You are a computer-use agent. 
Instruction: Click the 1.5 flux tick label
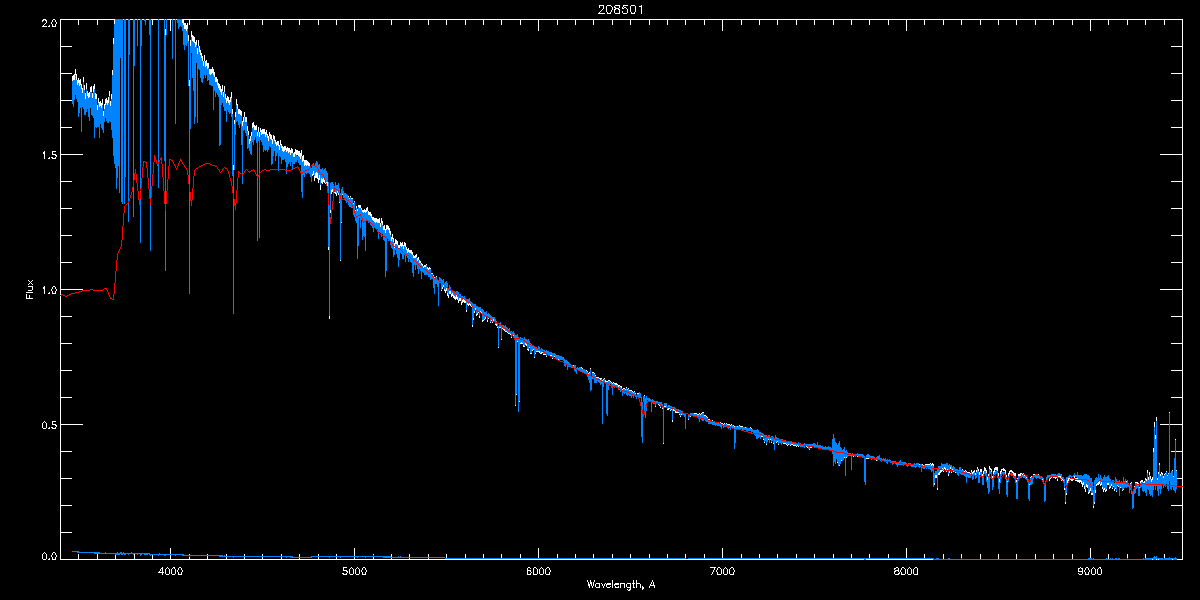click(x=48, y=156)
